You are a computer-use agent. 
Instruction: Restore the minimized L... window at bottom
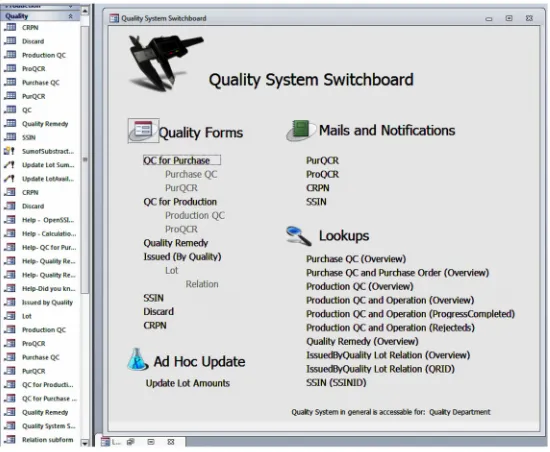pyautogui.click(x=130, y=442)
